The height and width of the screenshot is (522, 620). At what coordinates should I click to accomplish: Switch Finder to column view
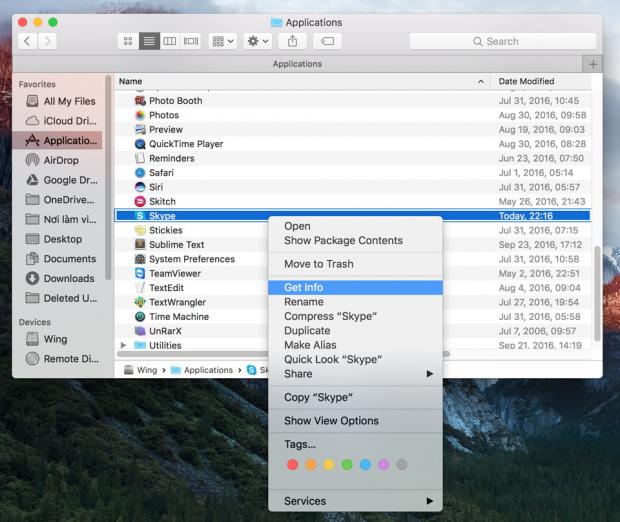pyautogui.click(x=169, y=41)
